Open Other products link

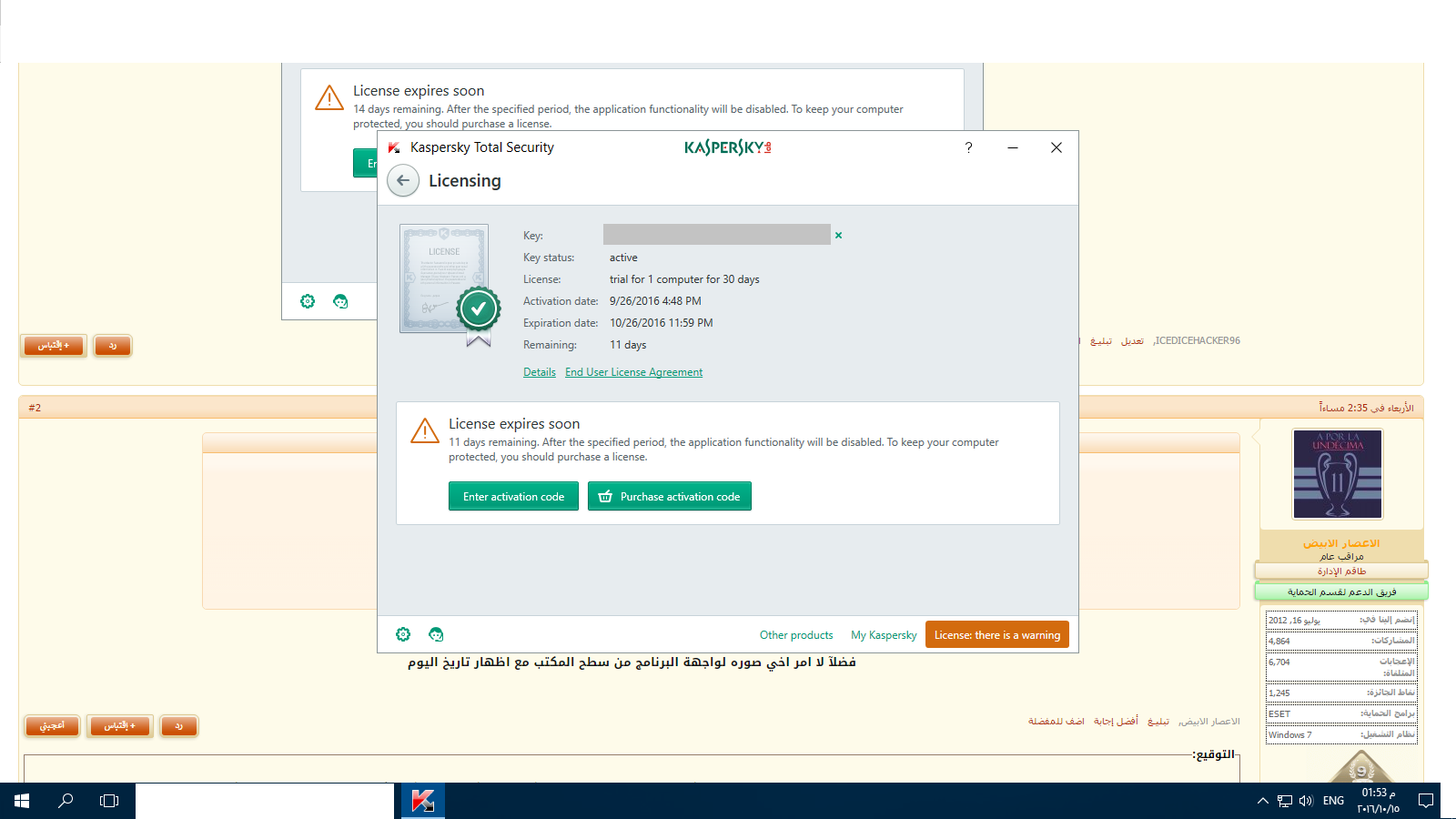click(x=796, y=635)
